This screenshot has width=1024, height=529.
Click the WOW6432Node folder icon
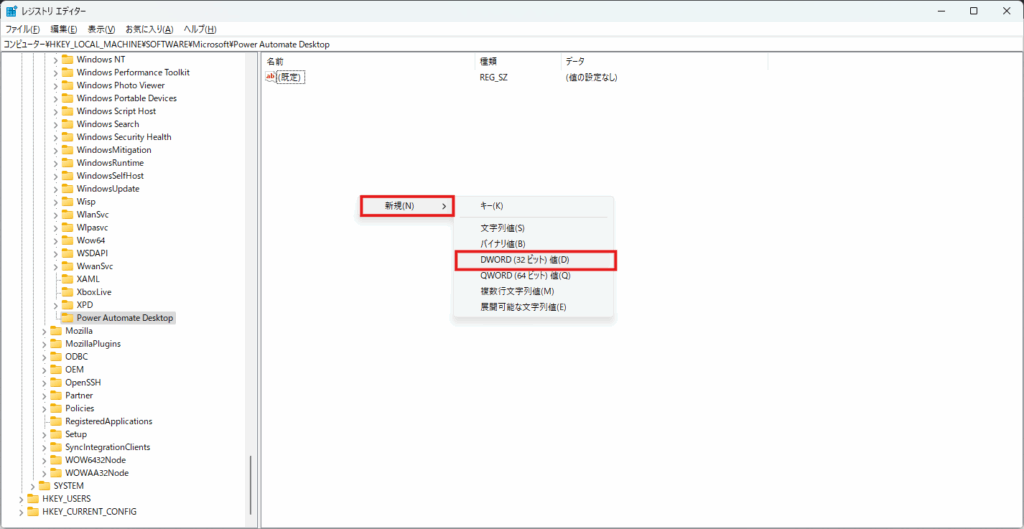coord(56,460)
